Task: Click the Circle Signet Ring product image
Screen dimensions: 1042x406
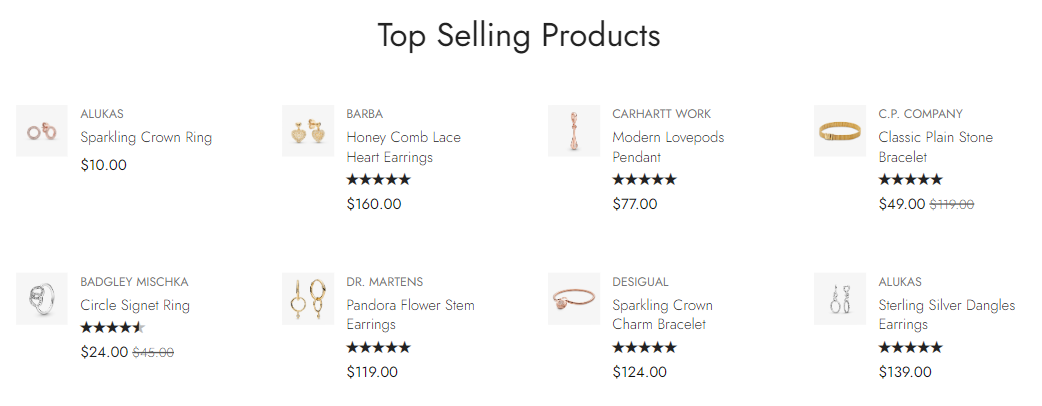Action: [x=42, y=299]
